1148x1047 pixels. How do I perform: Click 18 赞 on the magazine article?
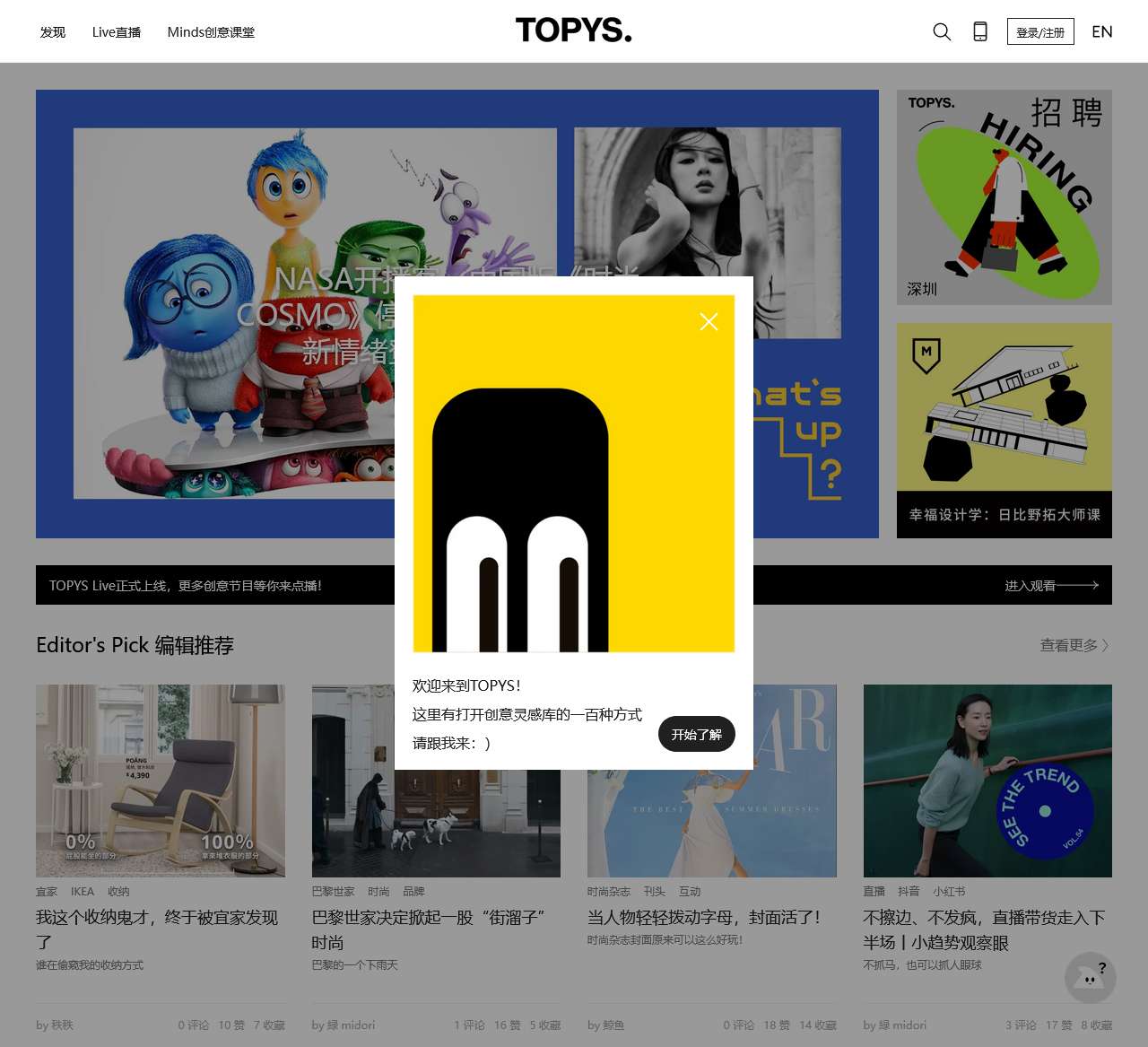point(777,1025)
